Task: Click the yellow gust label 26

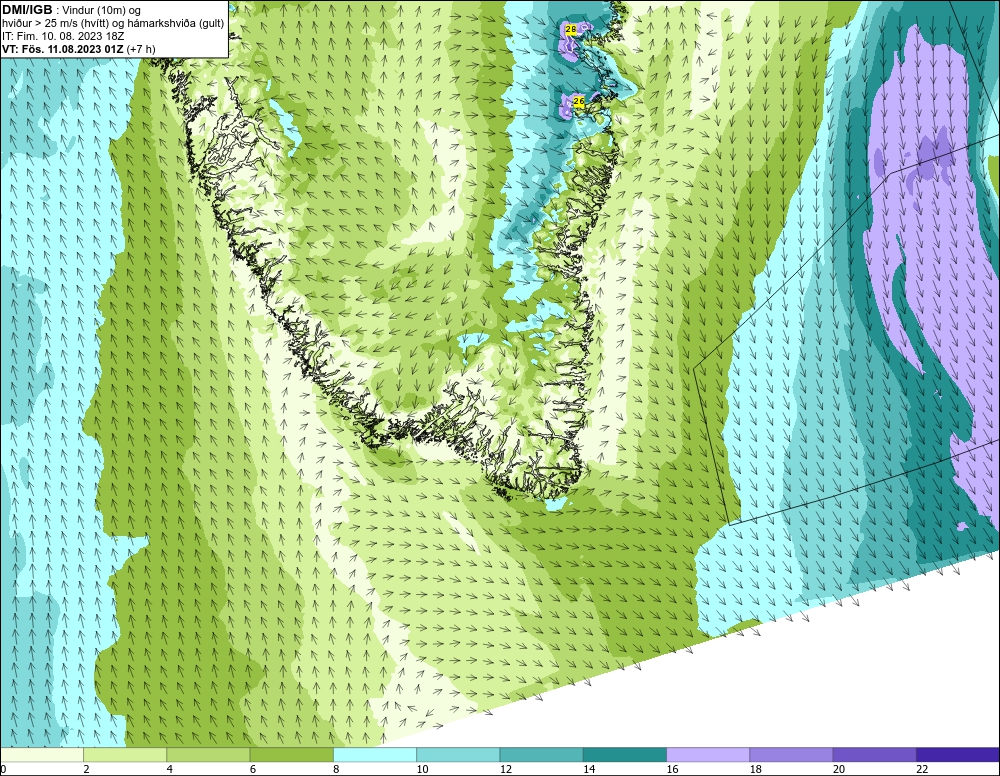Action: click(x=579, y=101)
